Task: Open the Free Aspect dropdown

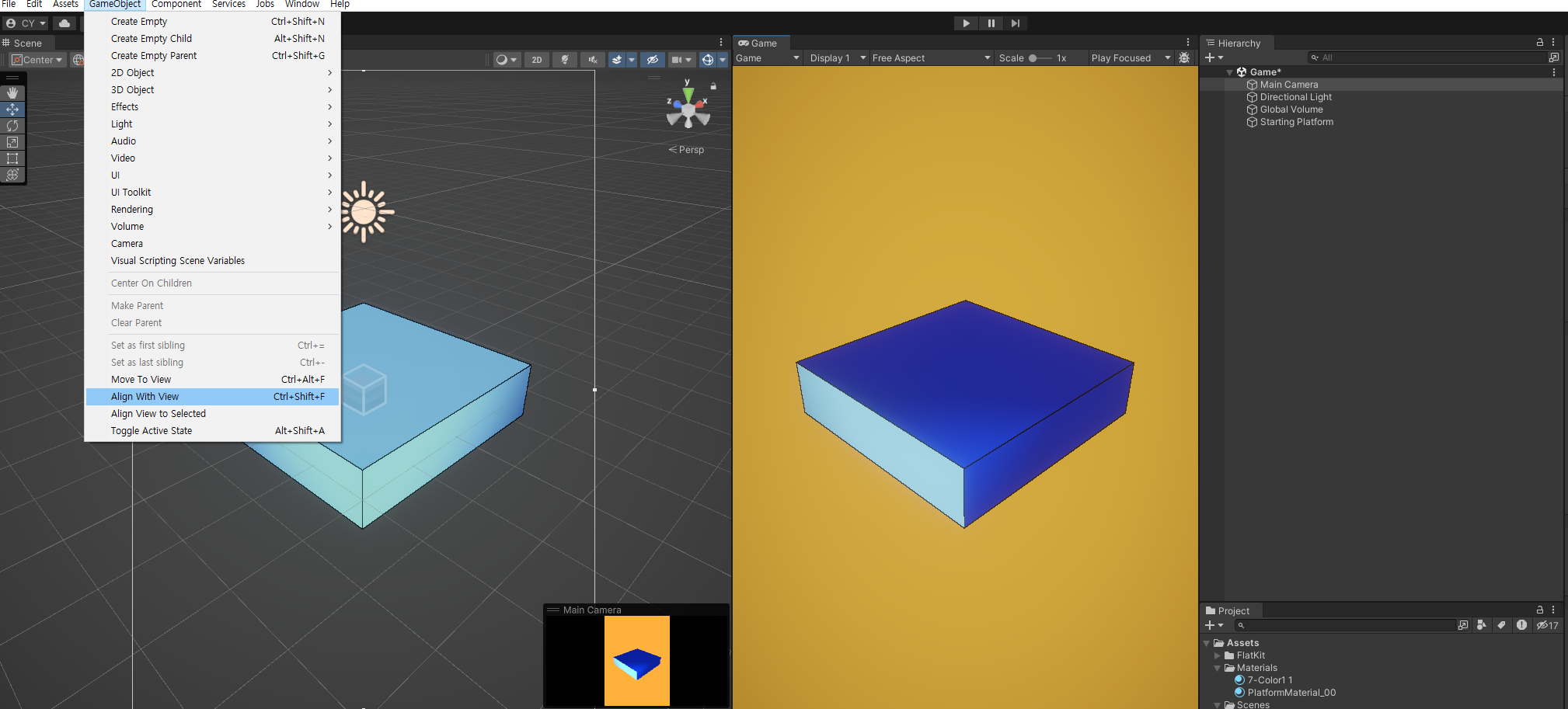Action: click(932, 58)
